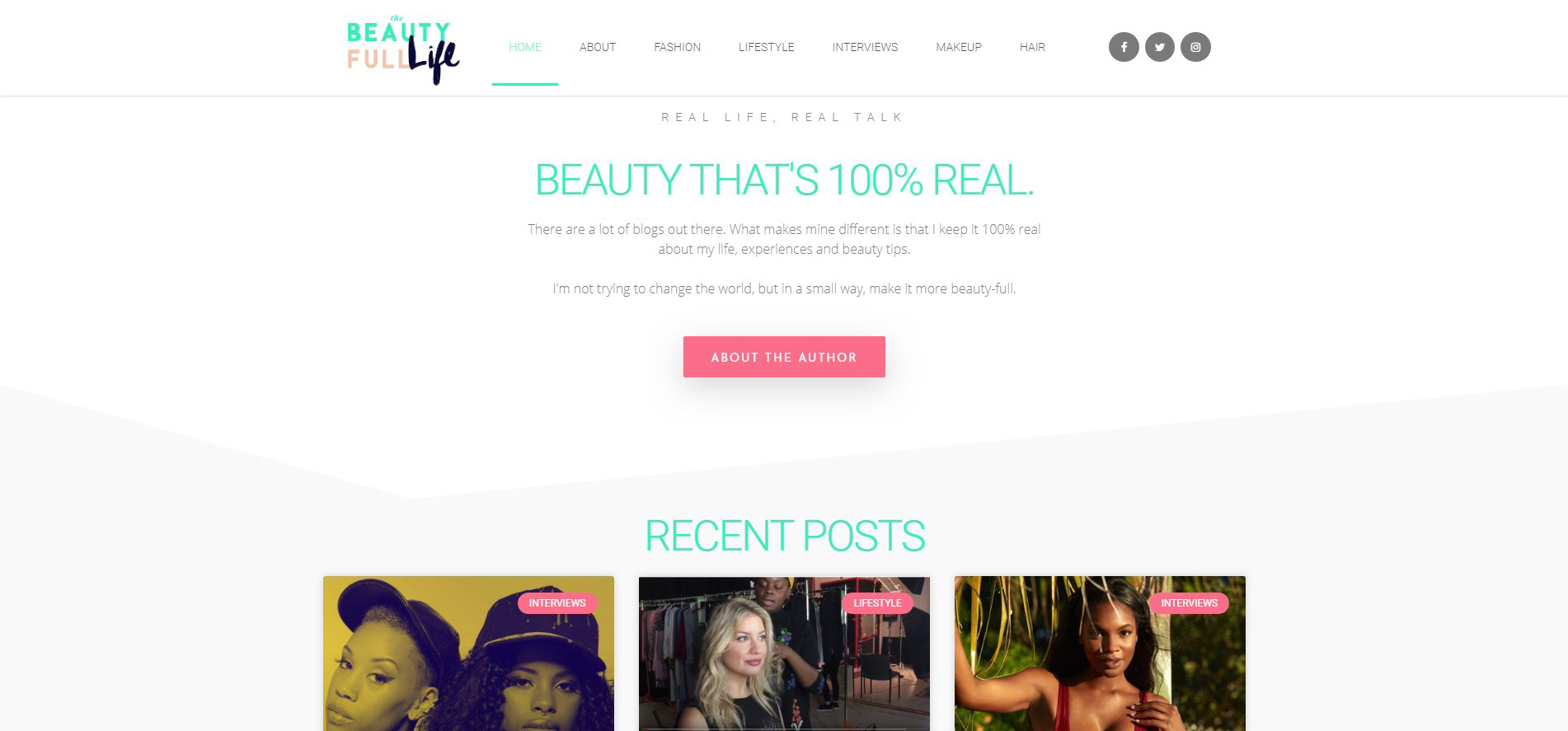Open the yellow-tinted two women post thumbnail
Image resolution: width=1568 pixels, height=731 pixels.
468,654
